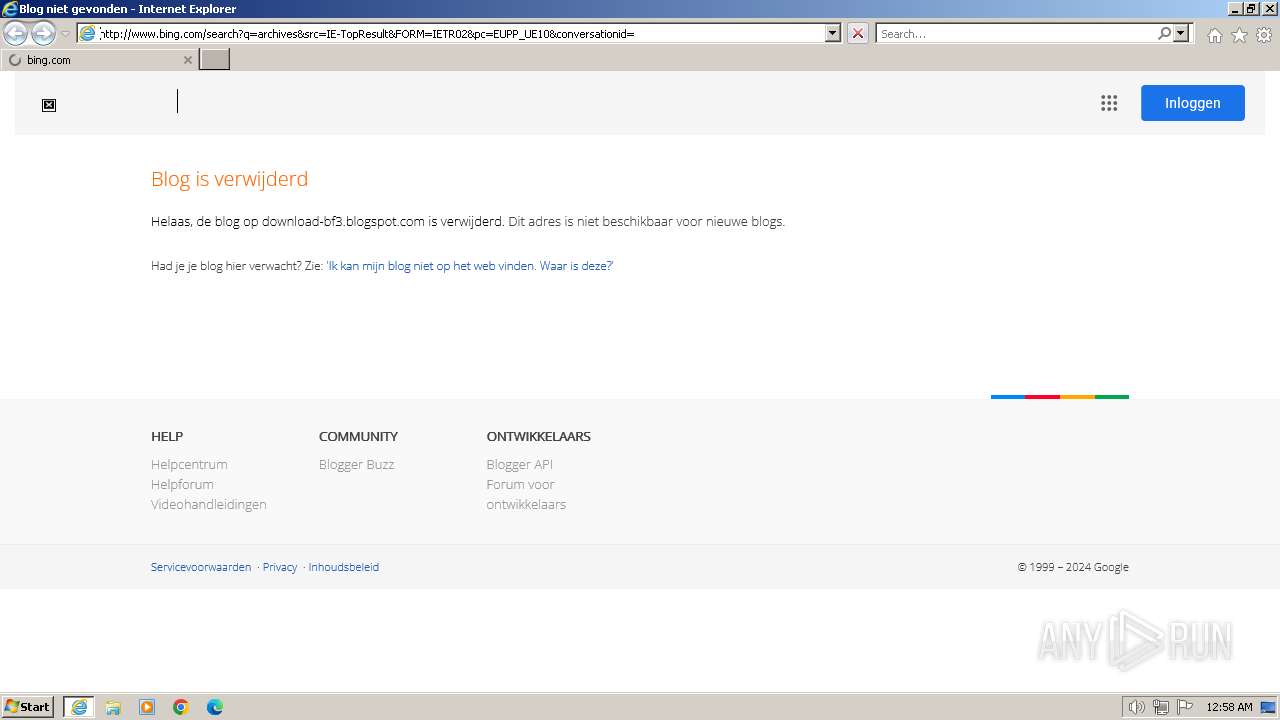Open a new tab button
Image resolution: width=1280 pixels, height=720 pixels.
tap(215, 60)
